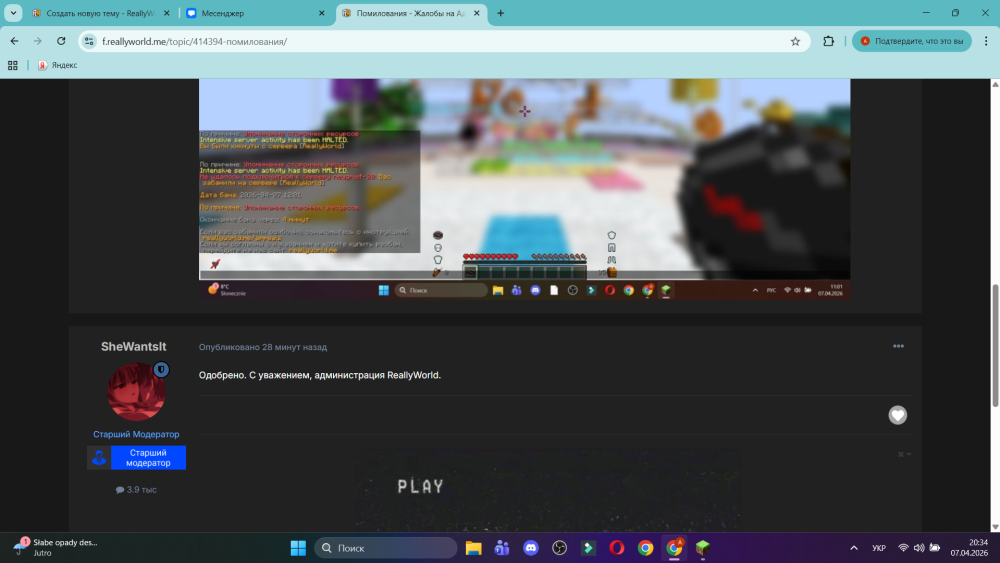1000x563 pixels.
Task: Click the scrollbar up arrow
Action: [994, 84]
